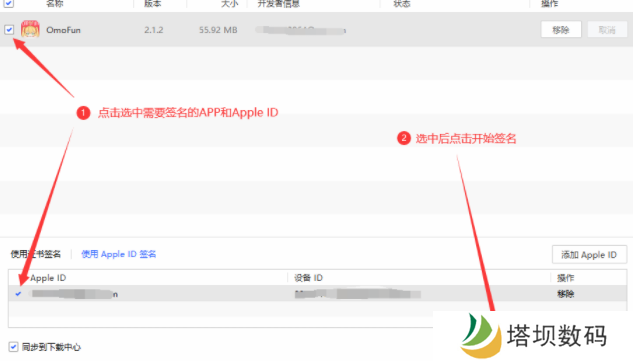
Task: Click the version value 2.1.2
Action: 154,30
